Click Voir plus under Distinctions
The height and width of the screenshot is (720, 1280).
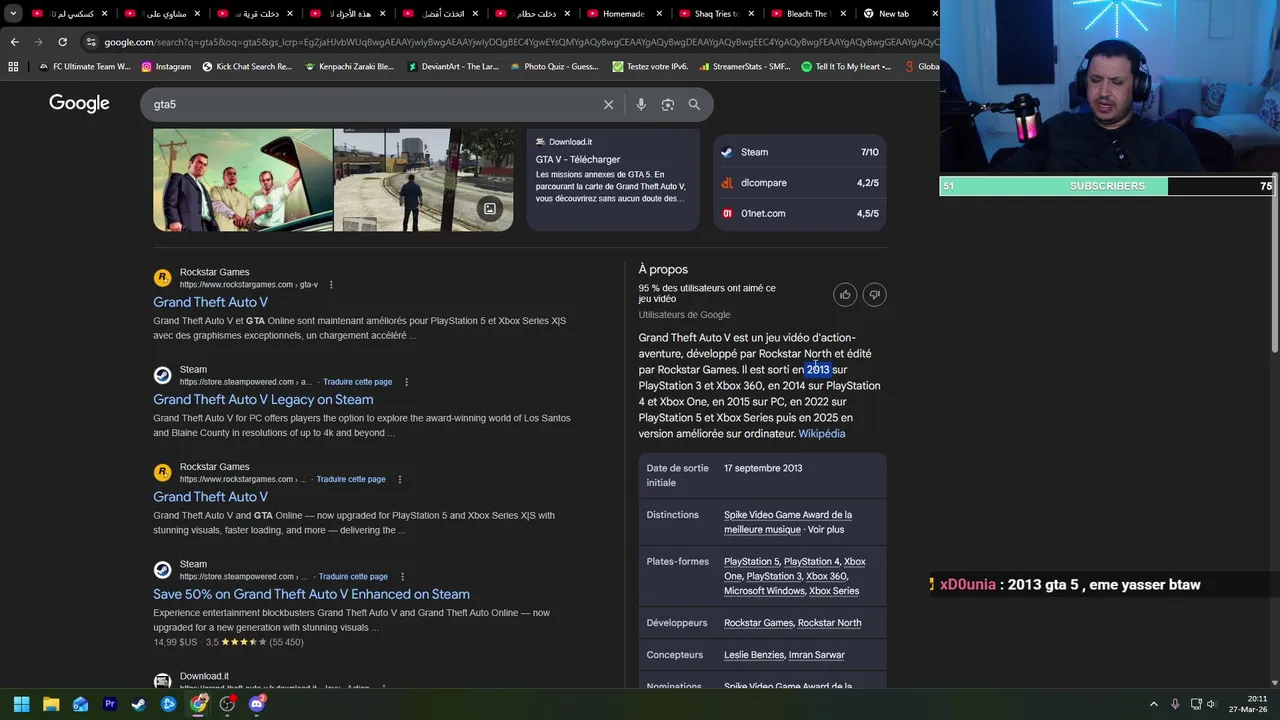(x=826, y=530)
